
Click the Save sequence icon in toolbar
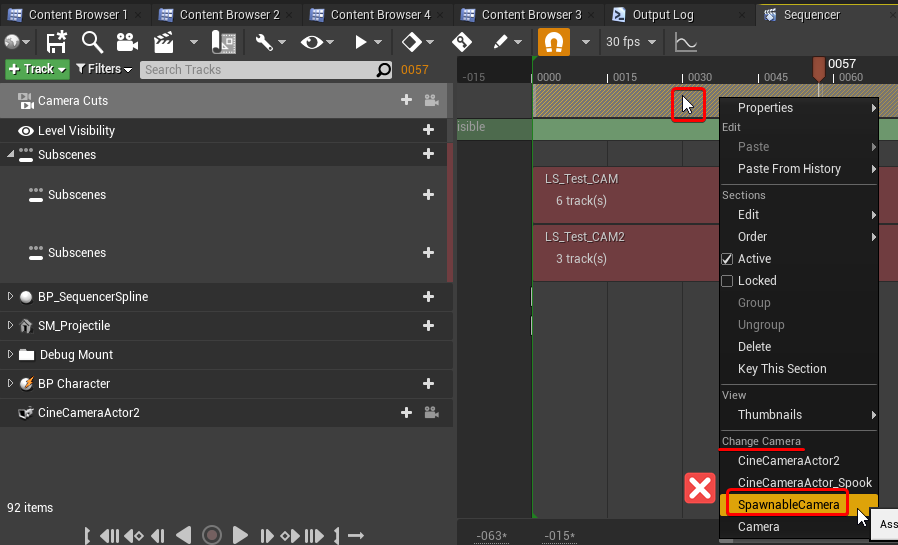click(x=57, y=42)
